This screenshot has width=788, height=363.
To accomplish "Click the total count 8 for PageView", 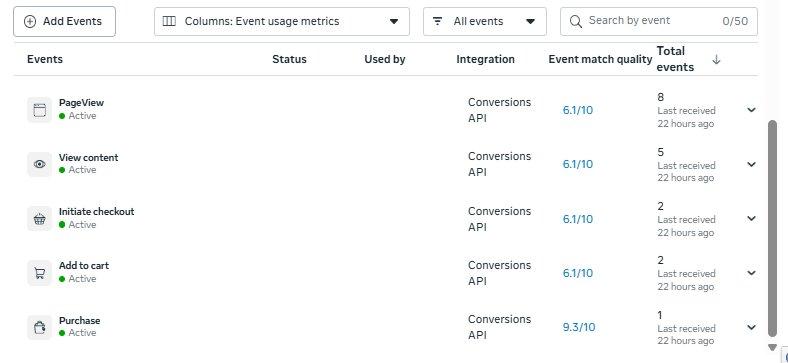I will (660, 97).
